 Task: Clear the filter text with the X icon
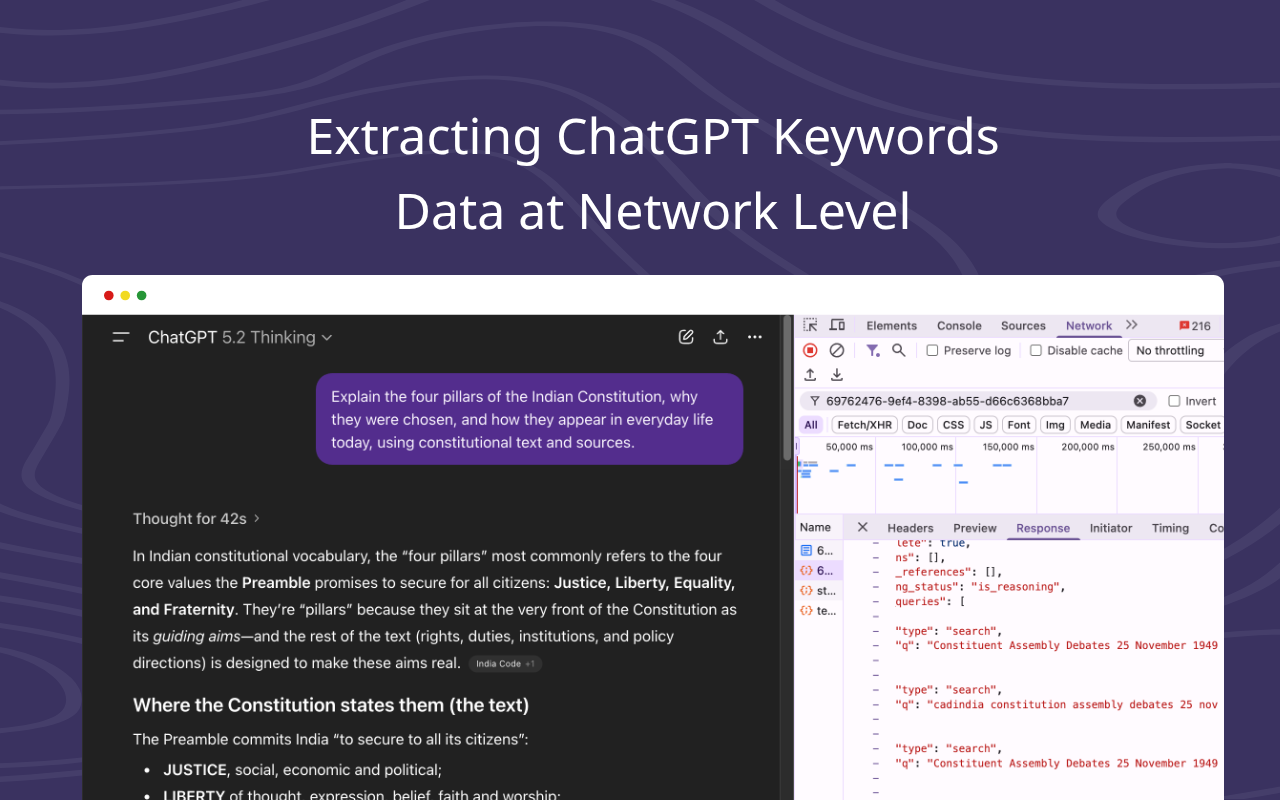1140,401
